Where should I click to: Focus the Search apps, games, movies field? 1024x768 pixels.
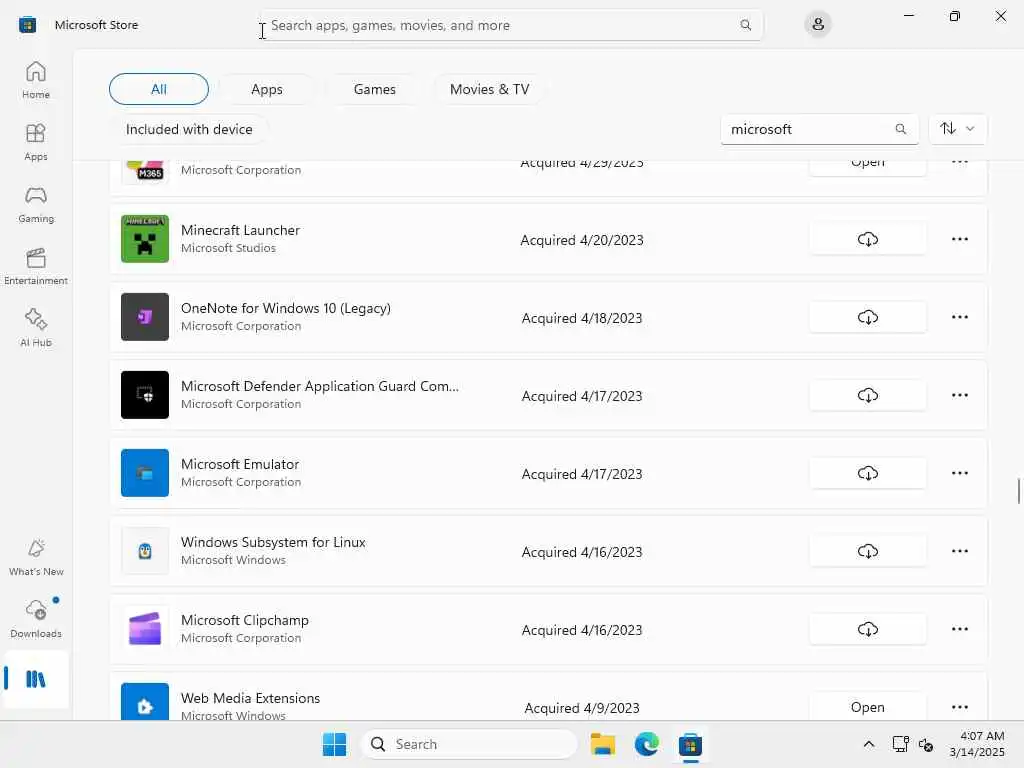(x=511, y=25)
